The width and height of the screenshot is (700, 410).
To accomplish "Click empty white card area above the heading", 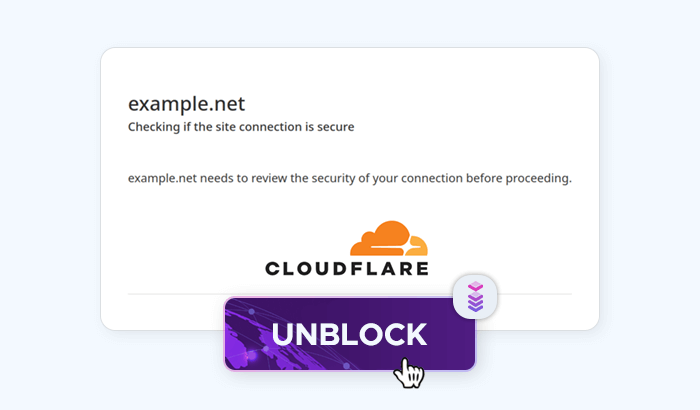I will (350, 70).
